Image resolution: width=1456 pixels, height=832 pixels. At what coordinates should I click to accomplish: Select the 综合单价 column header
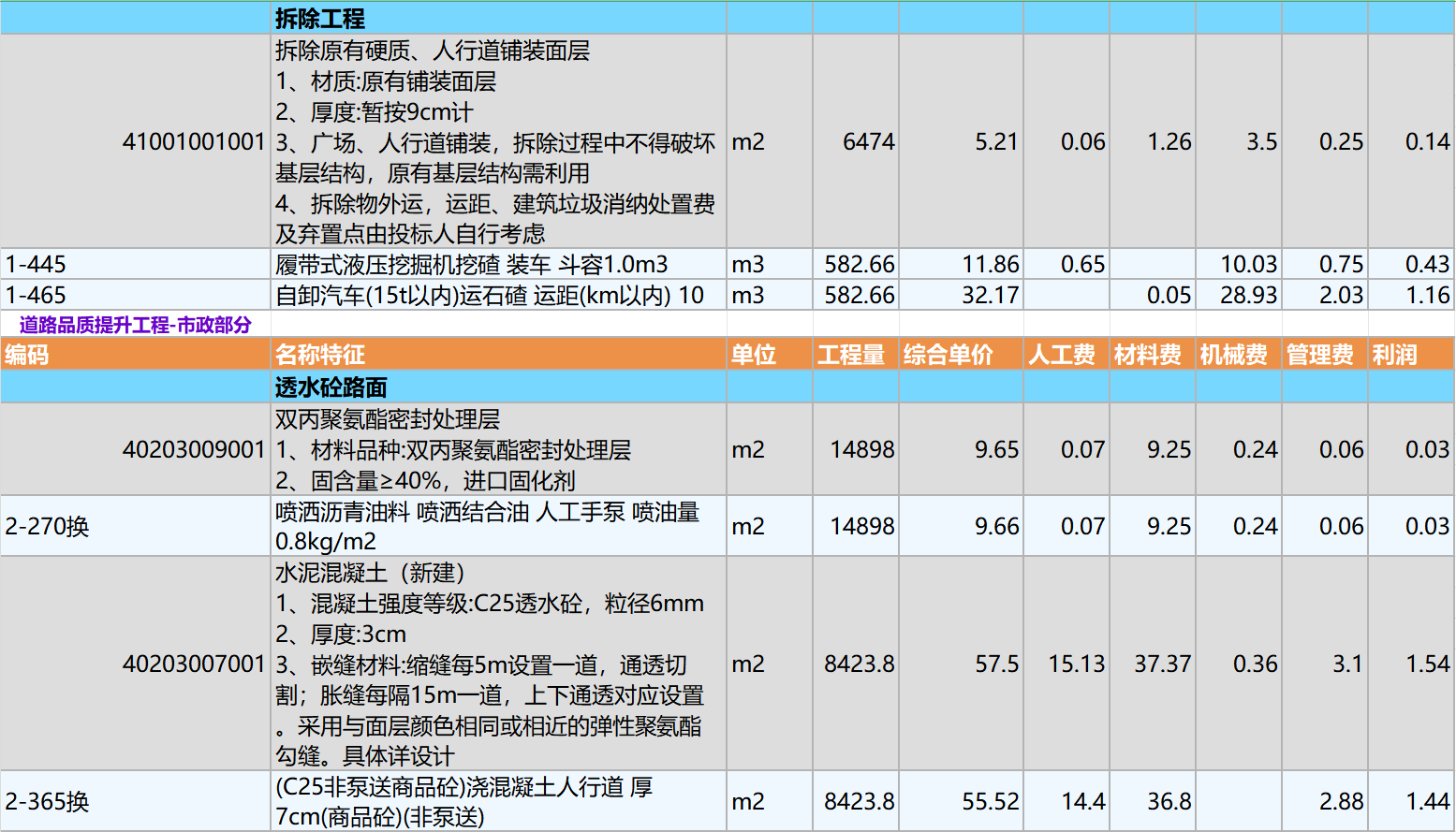coord(961,355)
